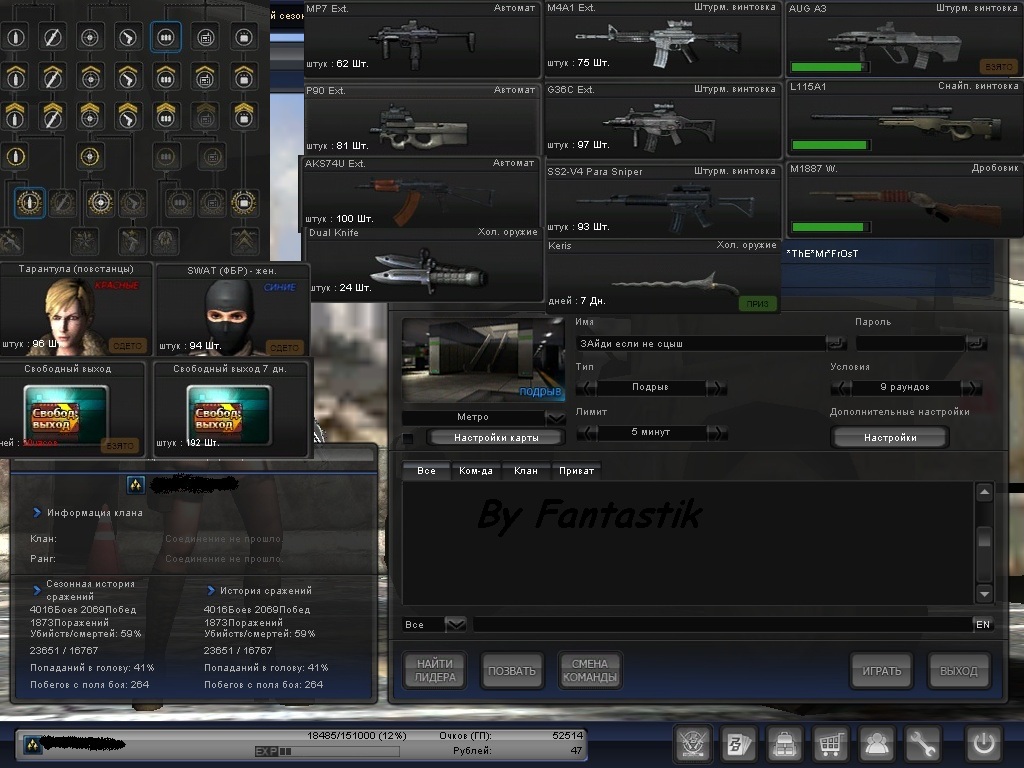Click the M1887 W. green durability bar
This screenshot has width=1024, height=768.
coord(829,227)
